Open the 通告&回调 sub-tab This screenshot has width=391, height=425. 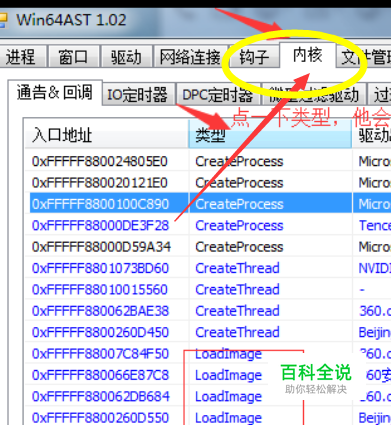(55, 92)
